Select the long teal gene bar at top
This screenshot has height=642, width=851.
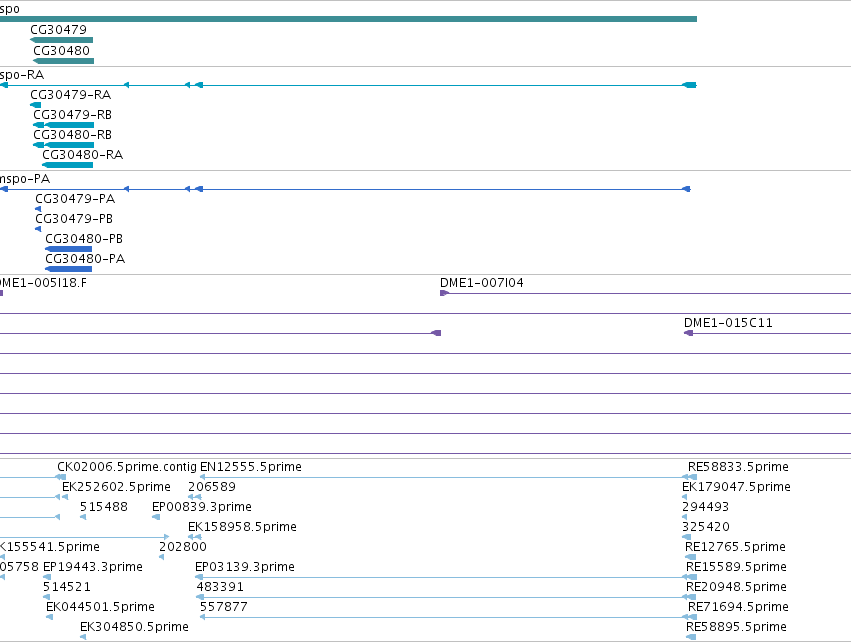point(348,19)
